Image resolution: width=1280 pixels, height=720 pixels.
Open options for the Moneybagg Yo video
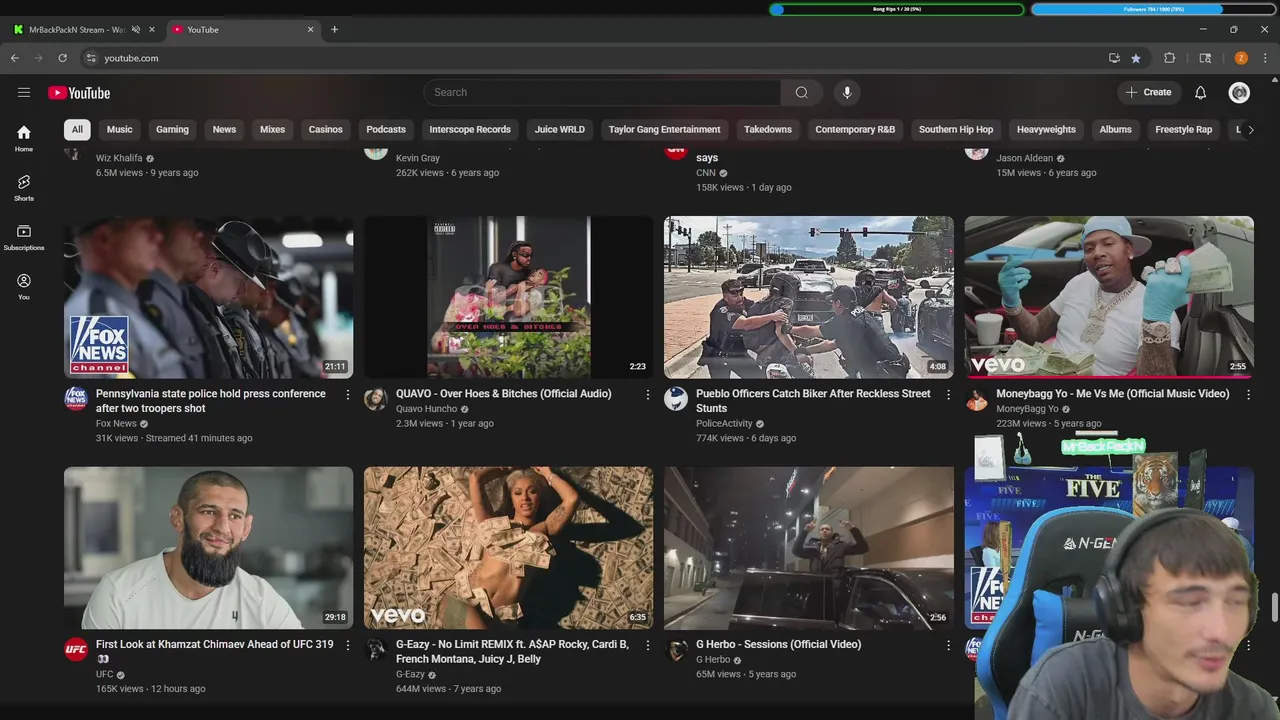click(x=1248, y=395)
